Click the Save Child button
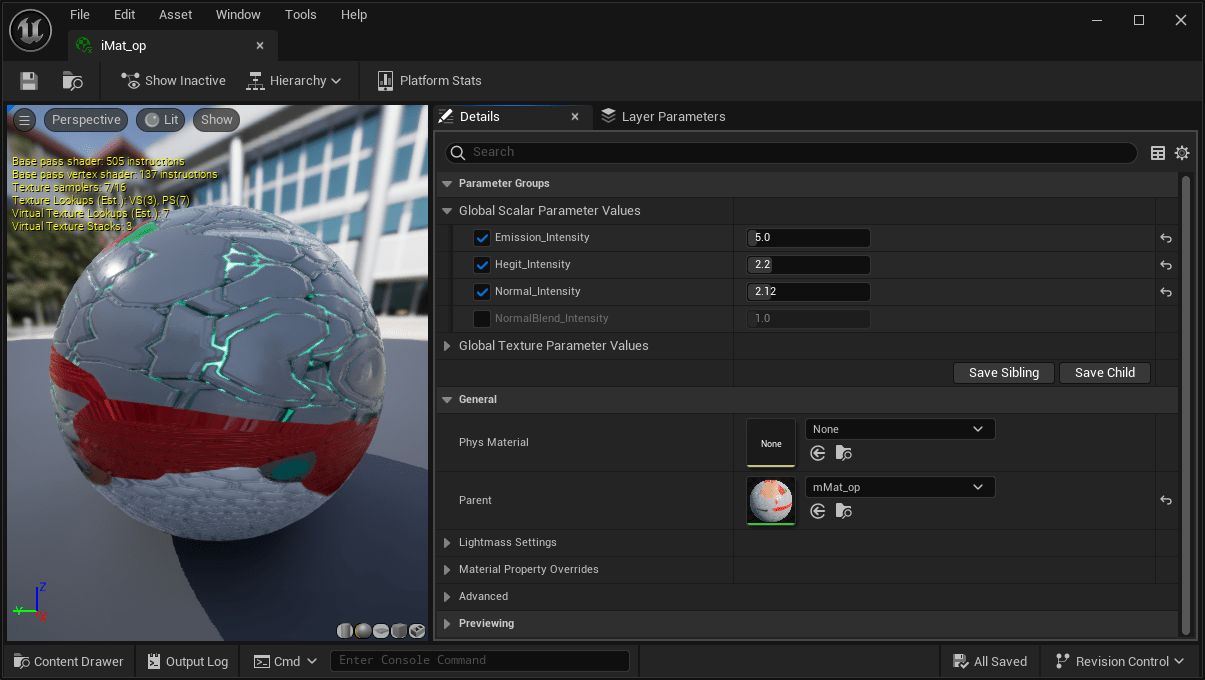This screenshot has width=1205, height=680. 1105,373
